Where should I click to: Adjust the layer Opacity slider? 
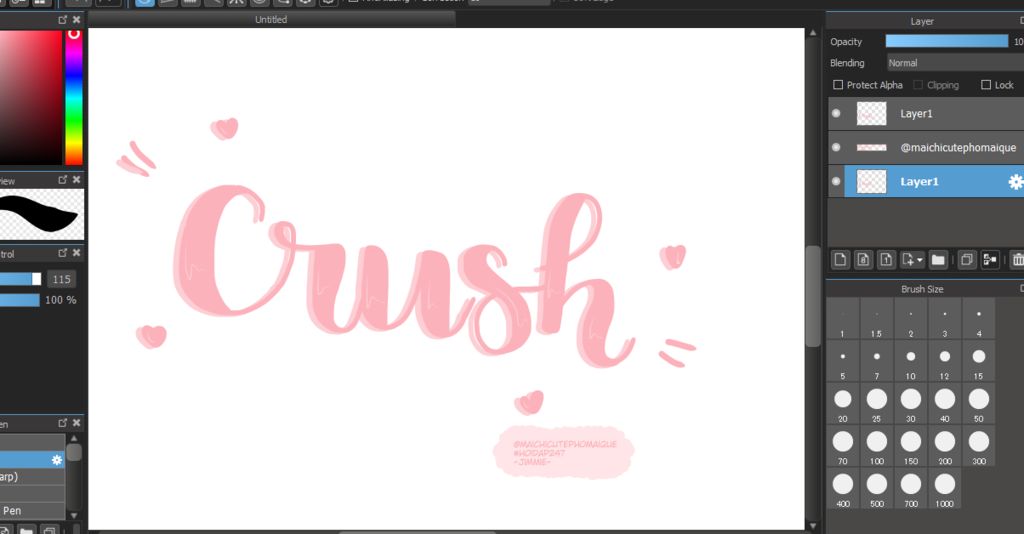(946, 41)
